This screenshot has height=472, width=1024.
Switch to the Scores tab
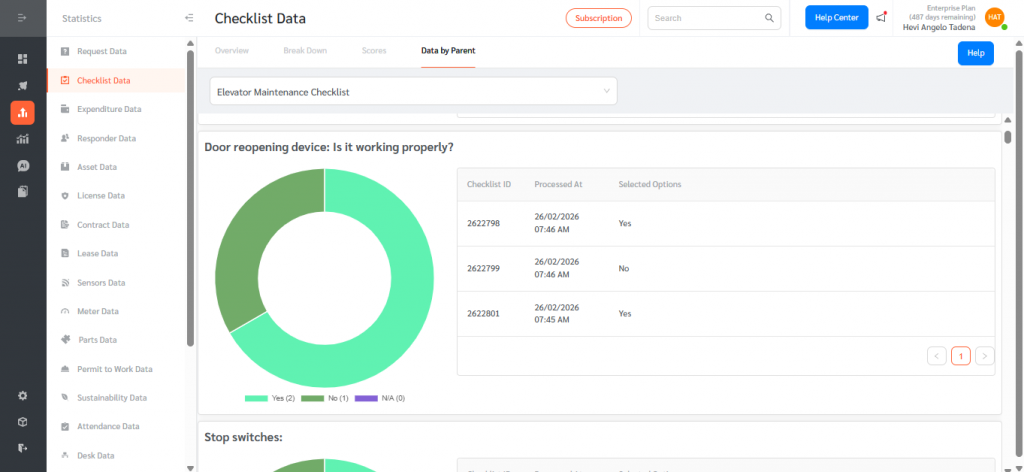(x=374, y=49)
